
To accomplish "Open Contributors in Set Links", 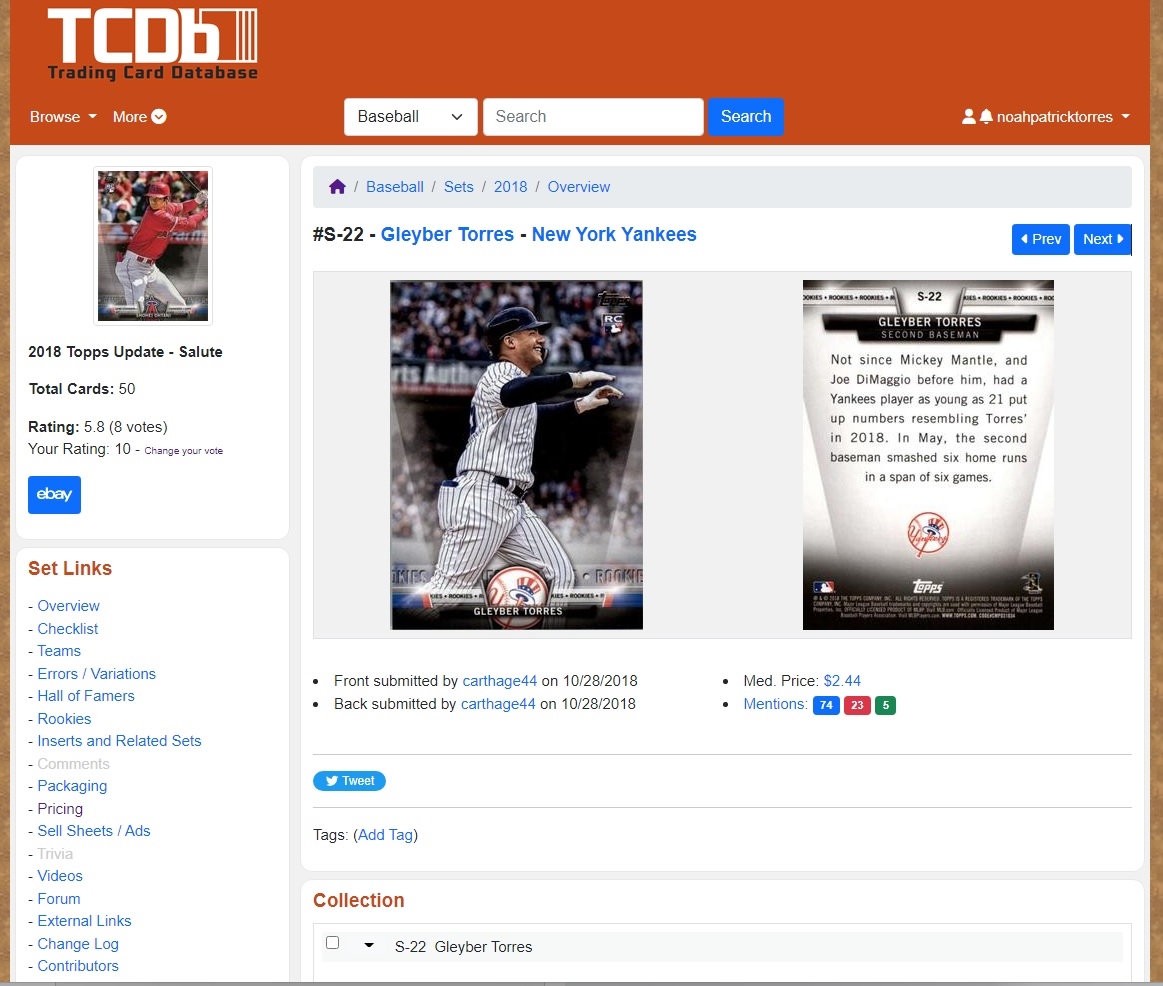I will 78,966.
